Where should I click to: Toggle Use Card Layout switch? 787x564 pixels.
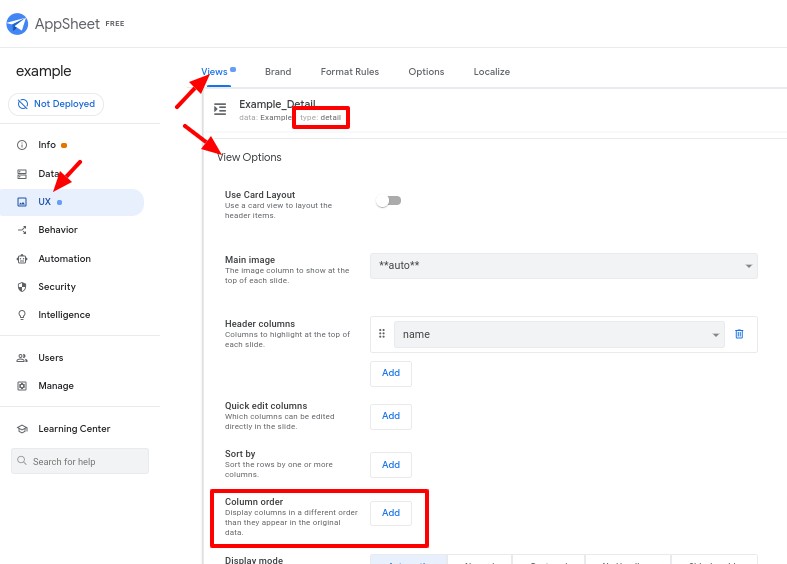tap(388, 201)
